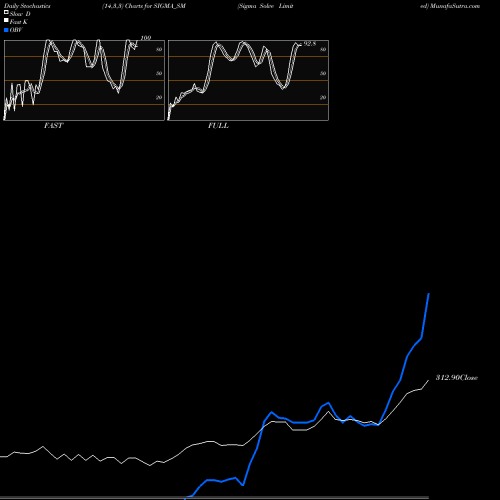The image size is (500, 500).
Task: Select the 'OBV' legend label
Action: 16,30
